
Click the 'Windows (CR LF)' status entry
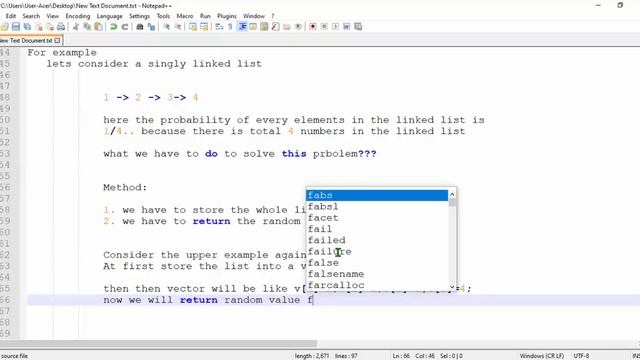pyautogui.click(x=542, y=356)
